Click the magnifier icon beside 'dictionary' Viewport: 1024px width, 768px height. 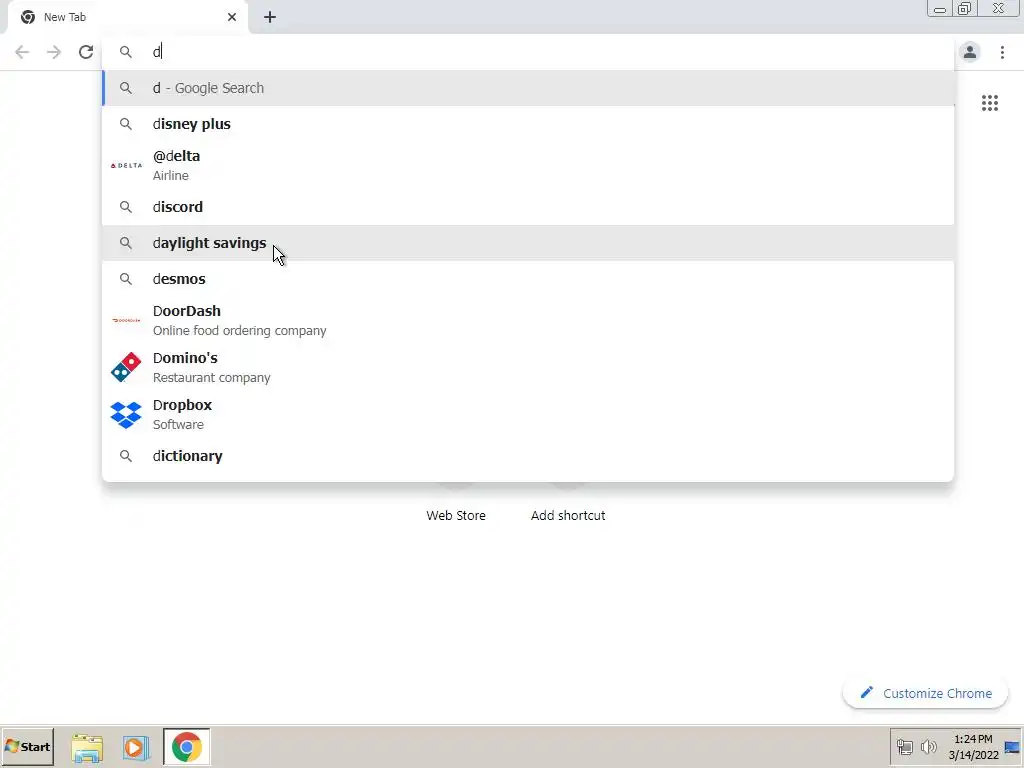(126, 456)
